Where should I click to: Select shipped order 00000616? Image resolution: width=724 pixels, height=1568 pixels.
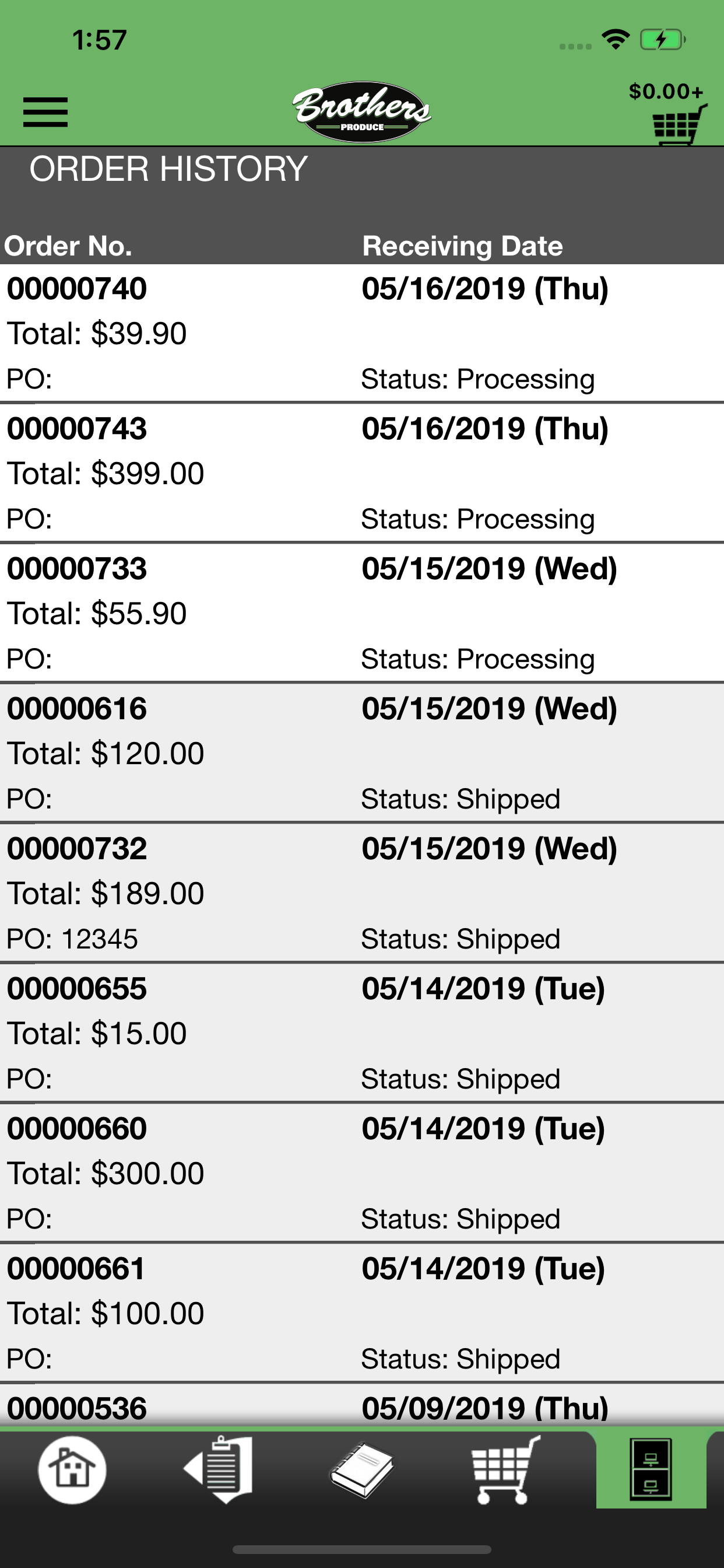pyautogui.click(x=362, y=753)
